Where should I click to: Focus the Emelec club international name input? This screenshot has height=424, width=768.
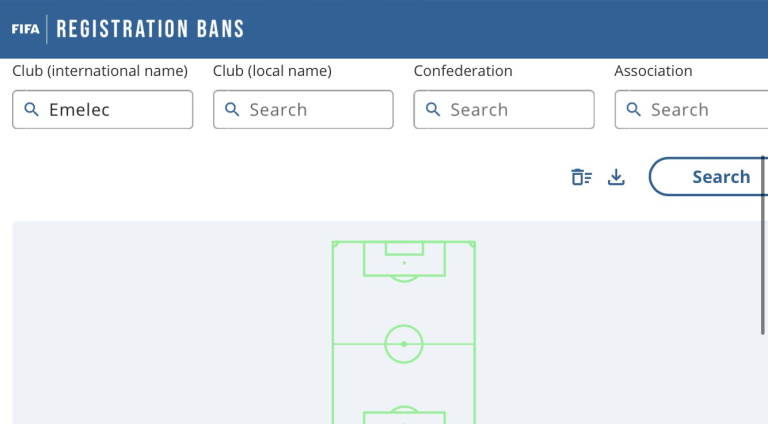[102, 109]
